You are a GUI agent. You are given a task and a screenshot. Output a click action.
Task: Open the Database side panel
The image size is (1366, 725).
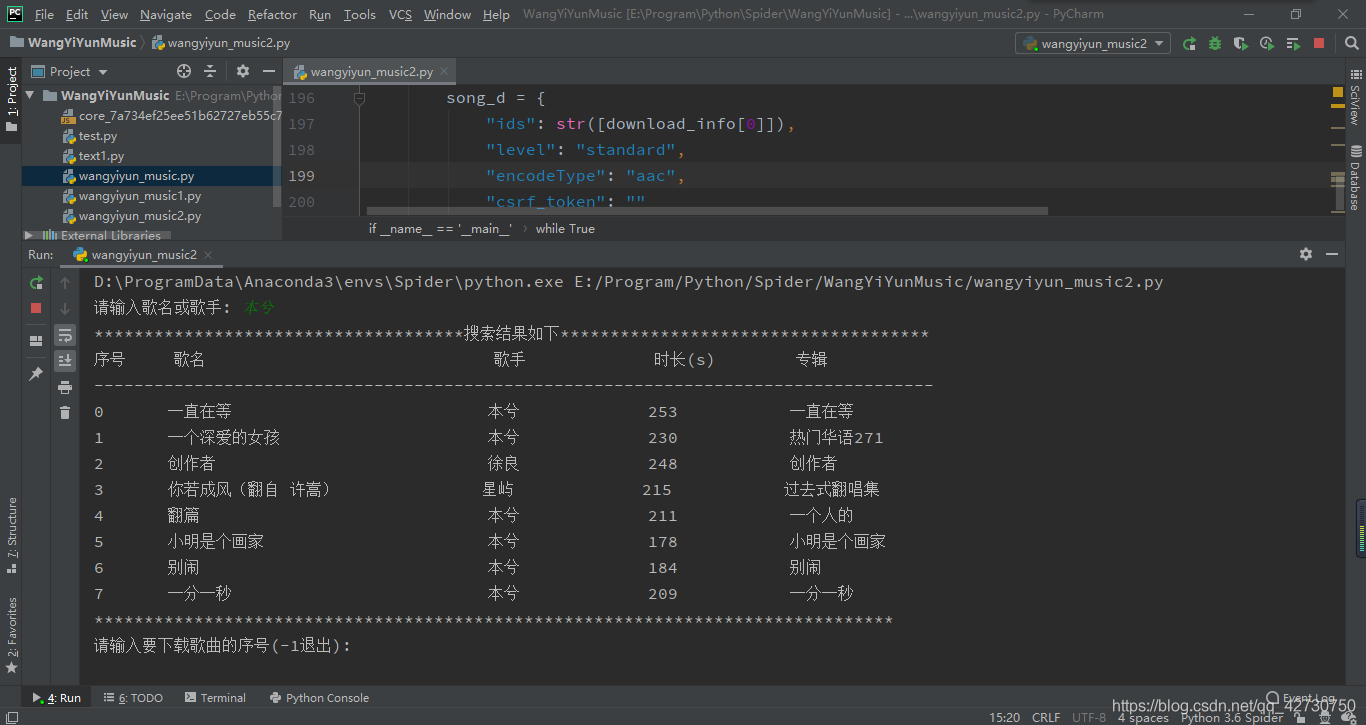click(1355, 178)
